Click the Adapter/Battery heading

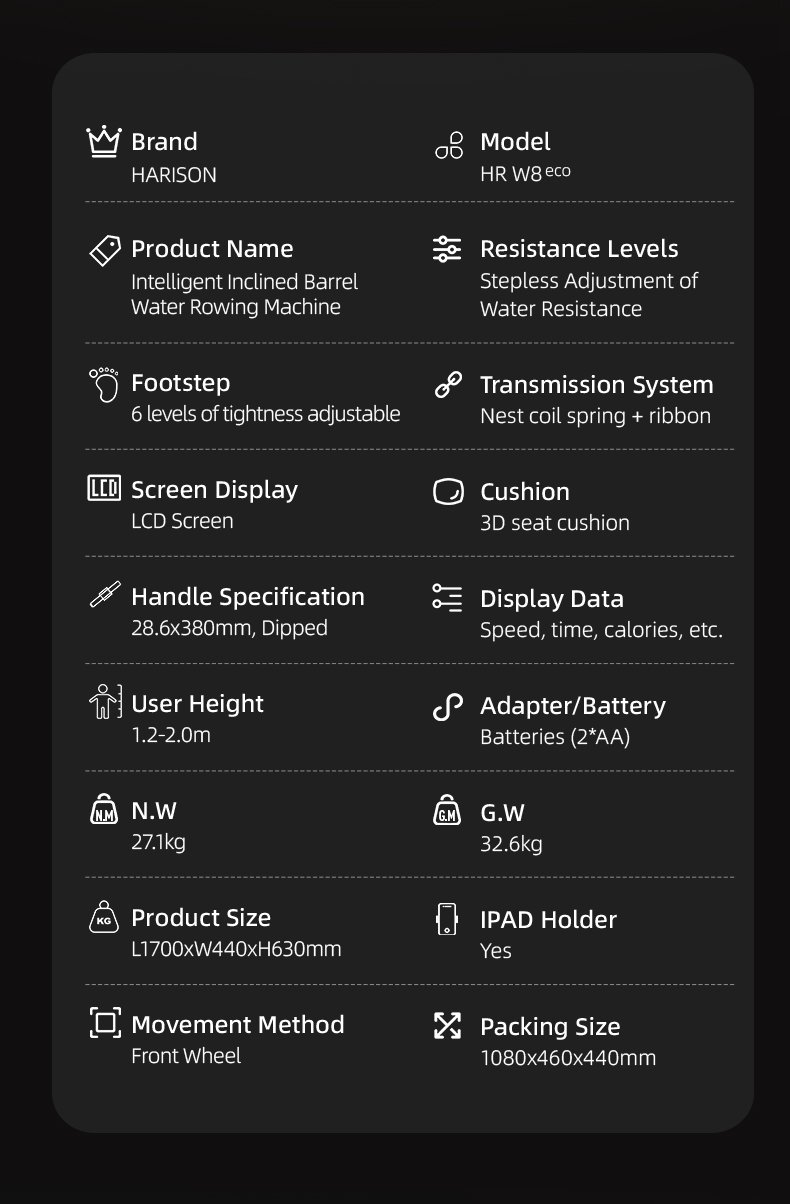(x=572, y=706)
